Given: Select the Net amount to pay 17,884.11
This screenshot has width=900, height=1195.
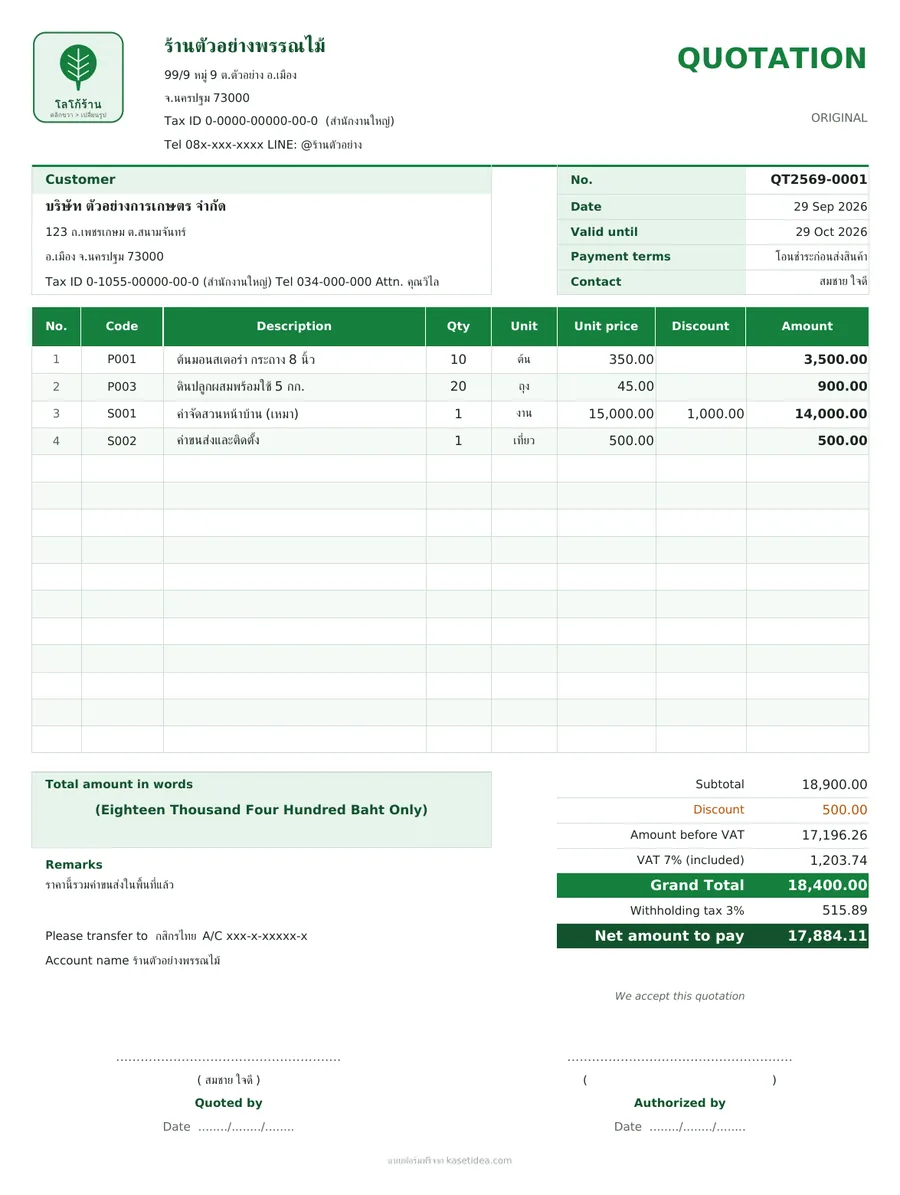Looking at the screenshot, I should pos(828,936).
